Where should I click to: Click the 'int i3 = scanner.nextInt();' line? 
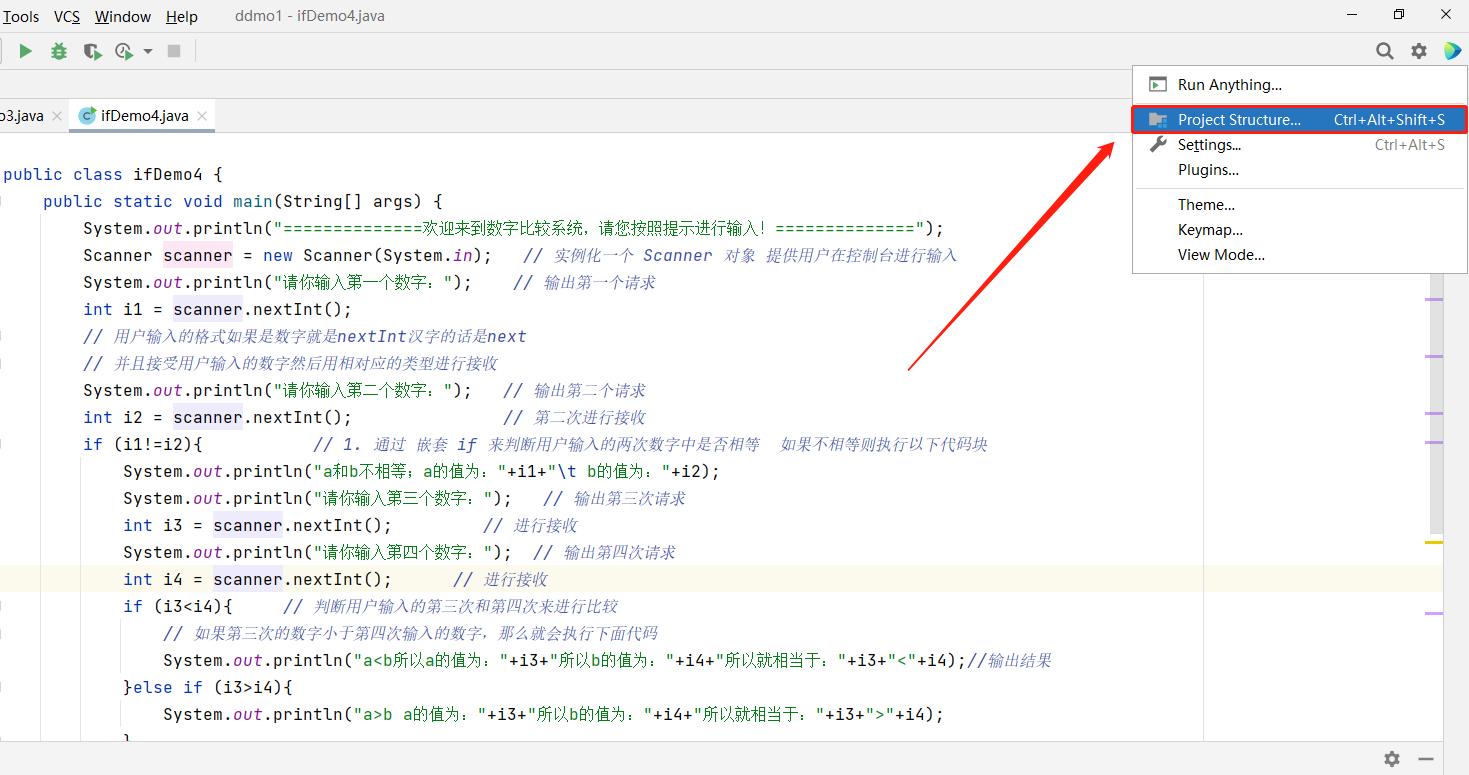pos(258,525)
